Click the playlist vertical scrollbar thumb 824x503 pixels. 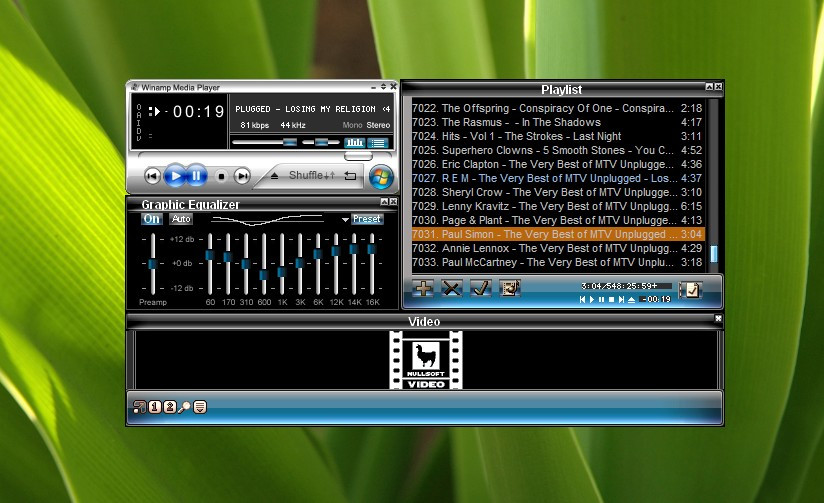click(714, 253)
